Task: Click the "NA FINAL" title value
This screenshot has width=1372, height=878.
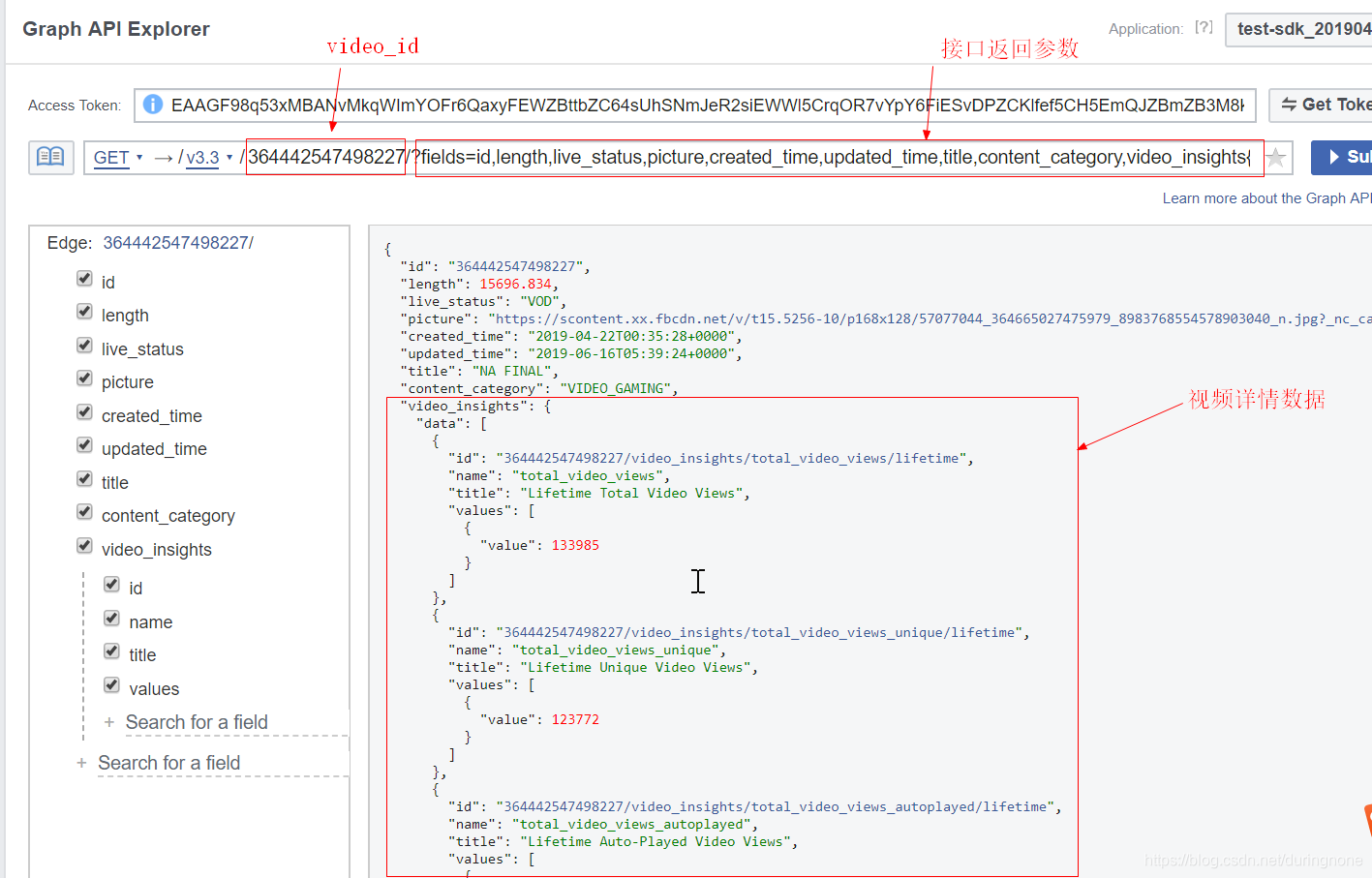Action: tap(511, 371)
